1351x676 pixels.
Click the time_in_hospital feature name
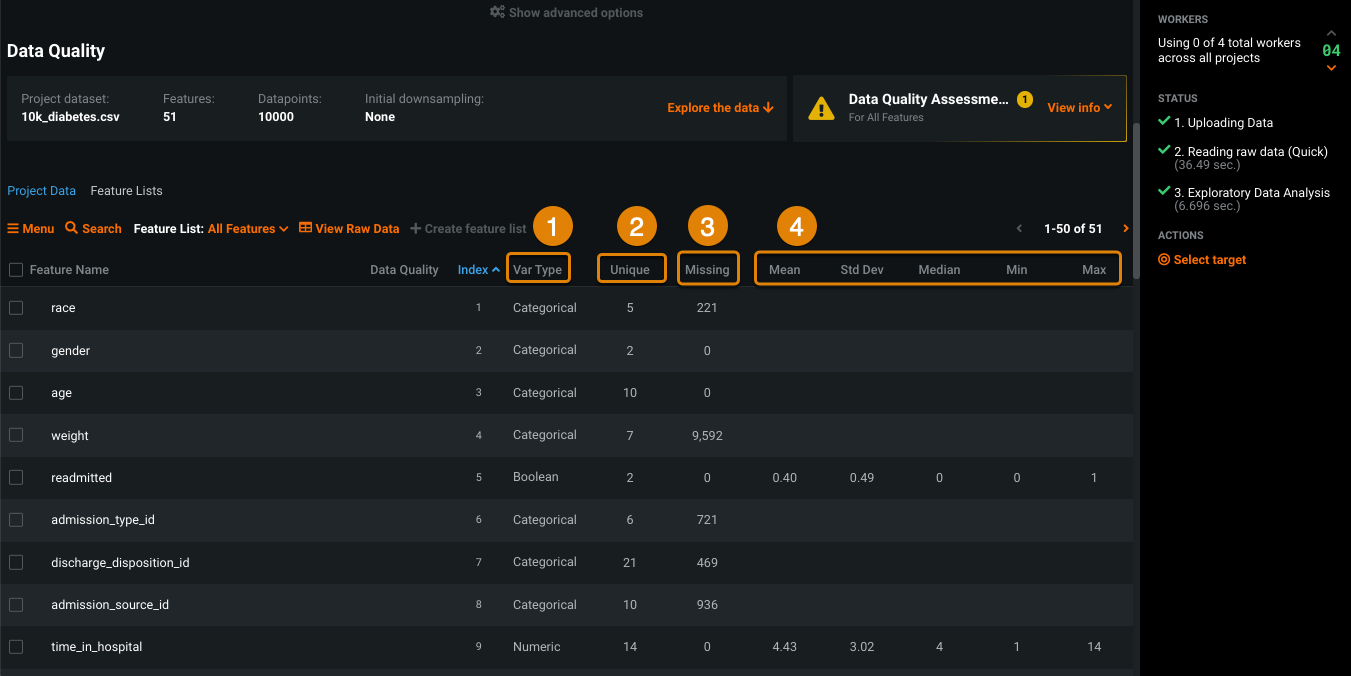click(x=97, y=647)
